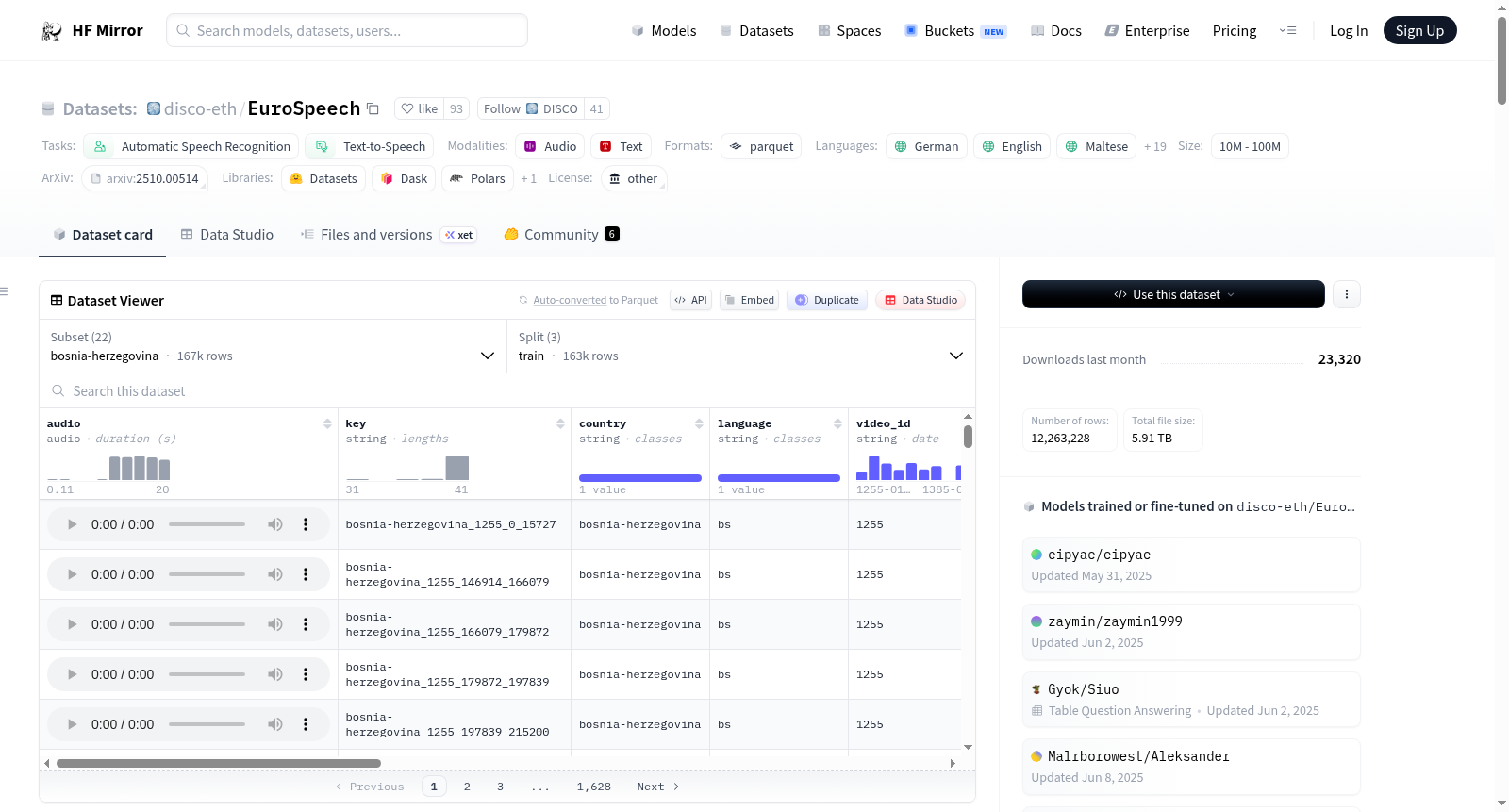
Task: Open the Docs navigation item
Action: coord(1056,31)
